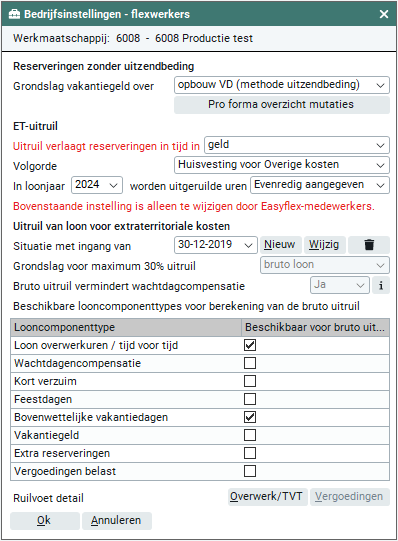398x541 pixels.
Task: Enable Vergoedingen belast checkbox
Action: [250, 471]
